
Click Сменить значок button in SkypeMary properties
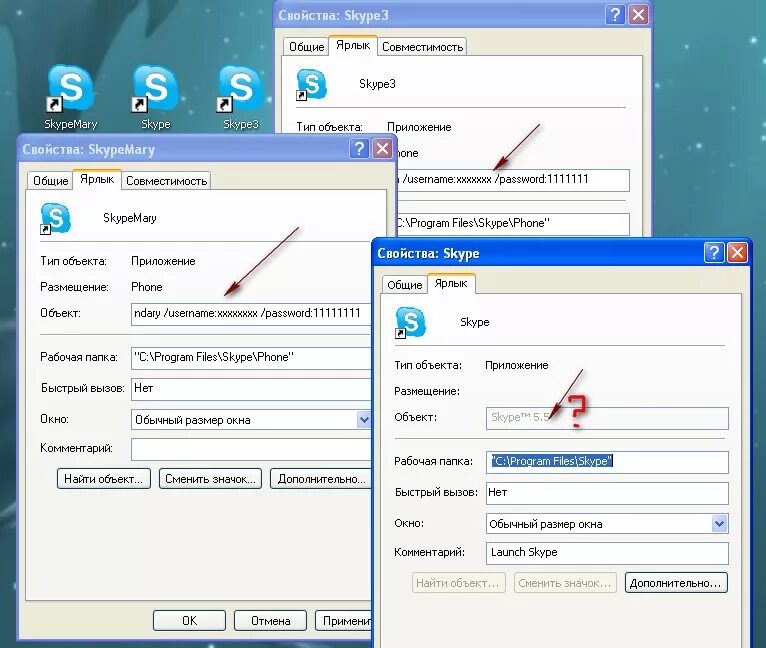210,479
